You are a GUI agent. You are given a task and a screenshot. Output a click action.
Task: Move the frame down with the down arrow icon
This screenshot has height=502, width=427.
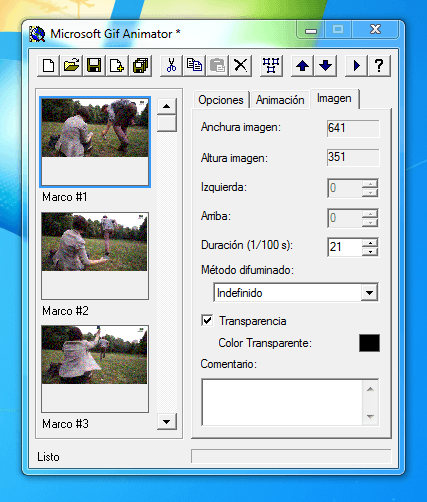[325, 65]
